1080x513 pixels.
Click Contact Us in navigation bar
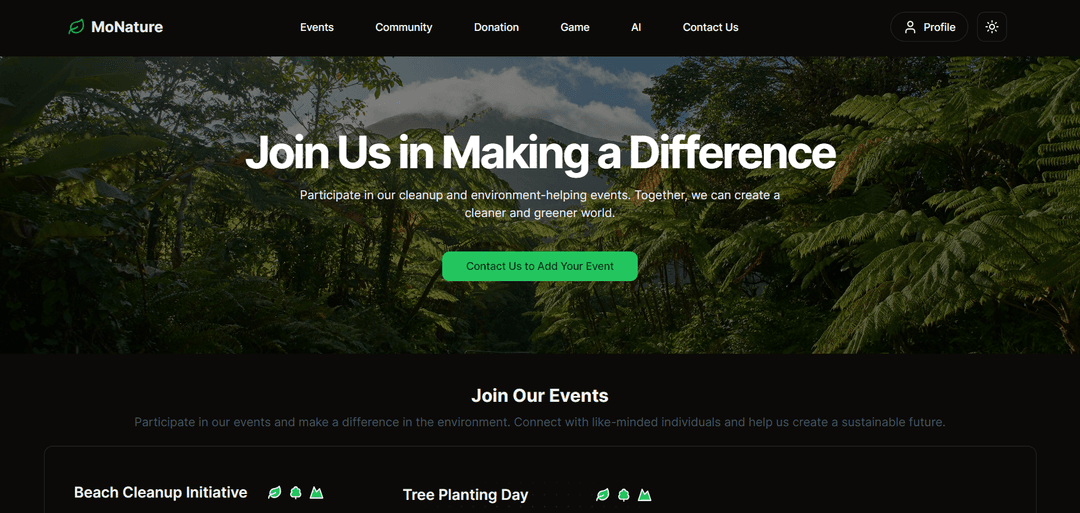coord(710,28)
